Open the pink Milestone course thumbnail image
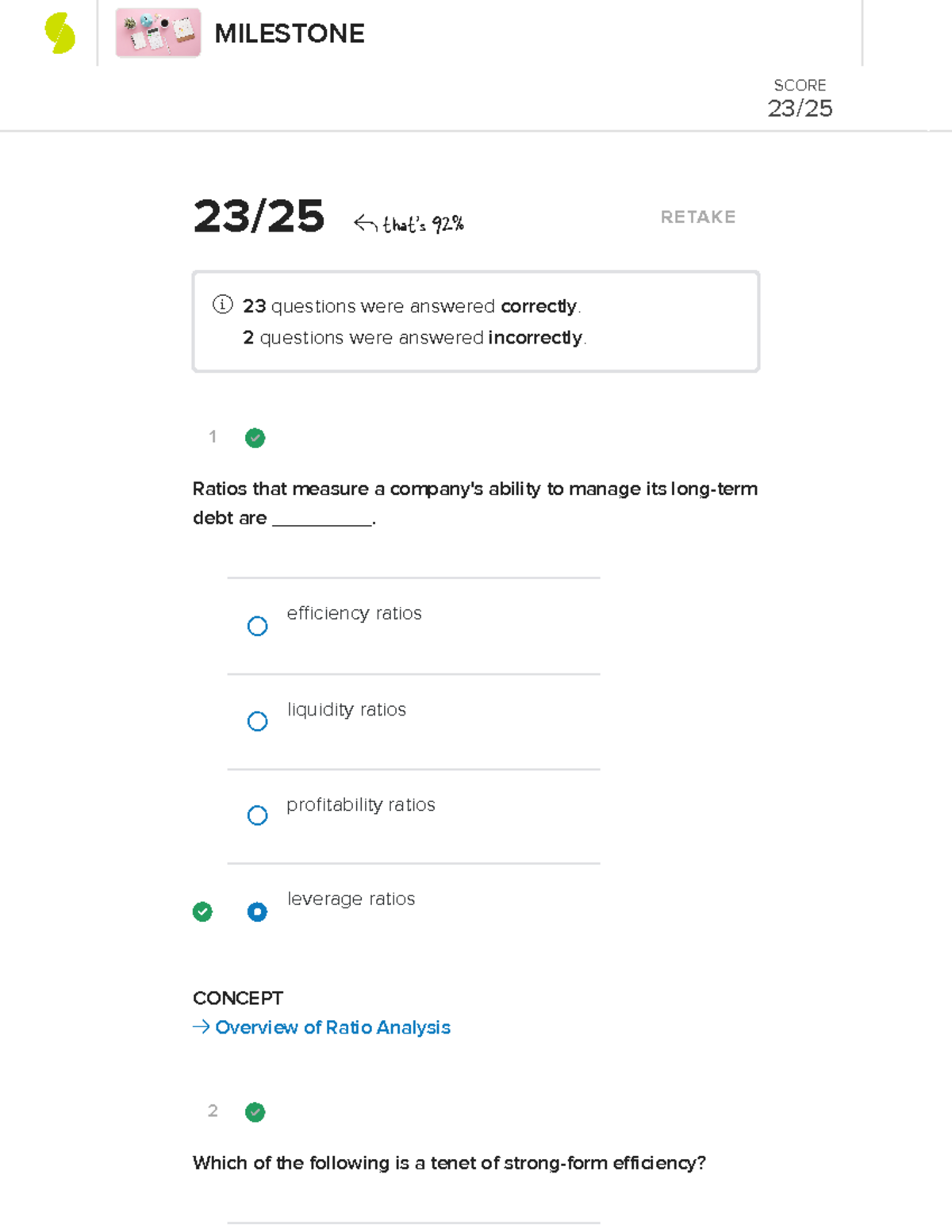This screenshot has width=952, height=1232. click(158, 34)
